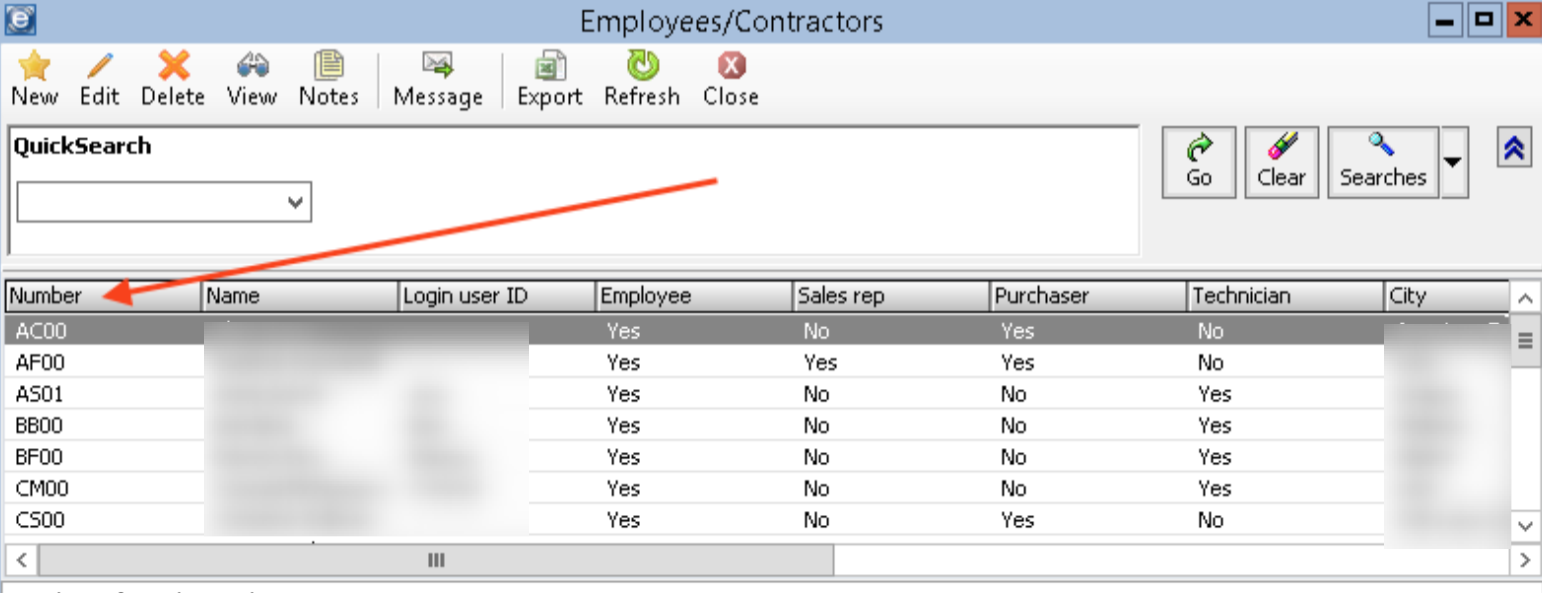Collapse the search panel with double chevron

(x=1514, y=148)
